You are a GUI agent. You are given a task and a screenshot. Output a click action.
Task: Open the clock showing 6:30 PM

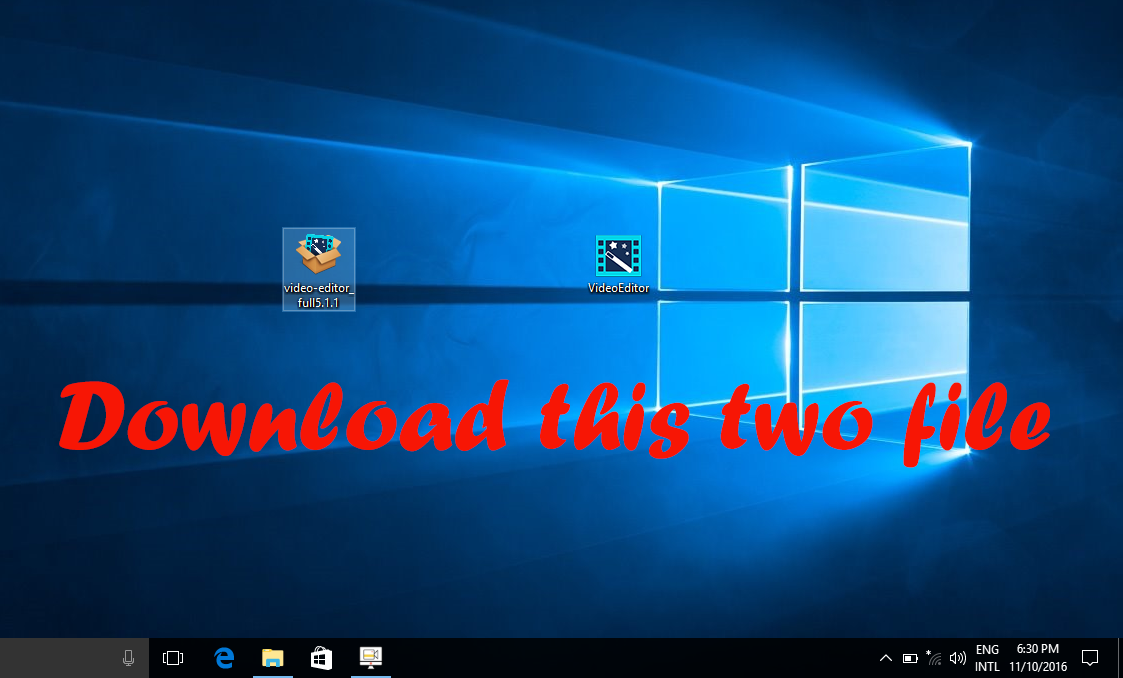point(1038,658)
